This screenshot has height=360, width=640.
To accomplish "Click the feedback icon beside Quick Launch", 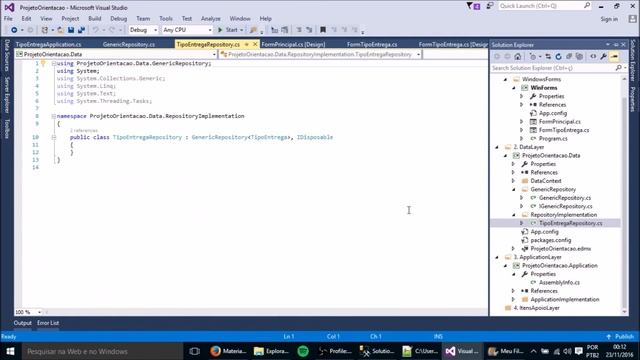I will tap(489, 6).
